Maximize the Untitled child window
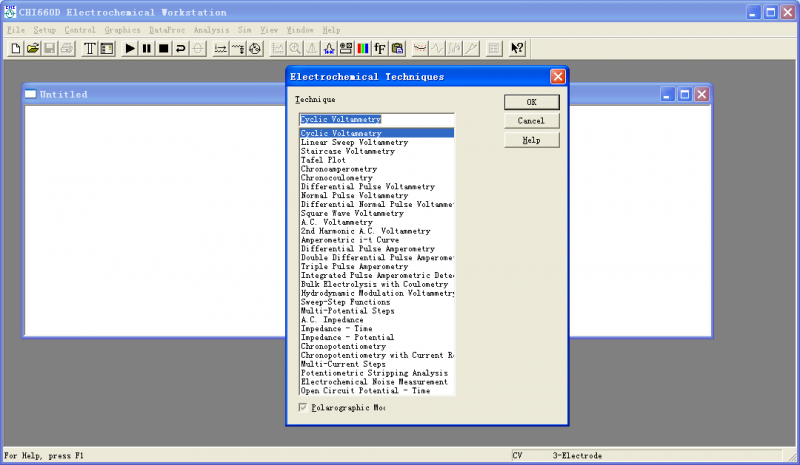Image resolution: width=800 pixels, height=465 pixels. click(x=685, y=94)
